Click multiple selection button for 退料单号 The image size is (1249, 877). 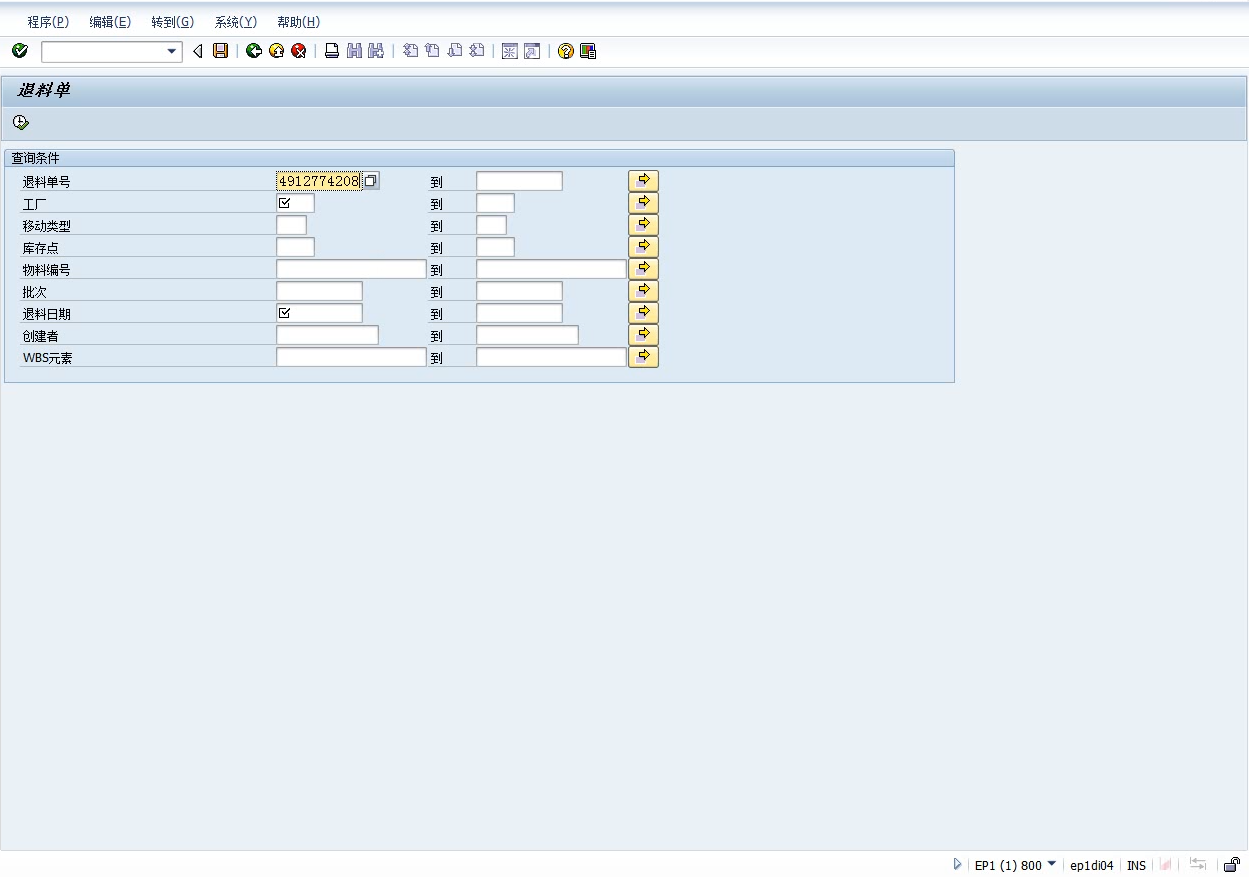pyautogui.click(x=643, y=181)
